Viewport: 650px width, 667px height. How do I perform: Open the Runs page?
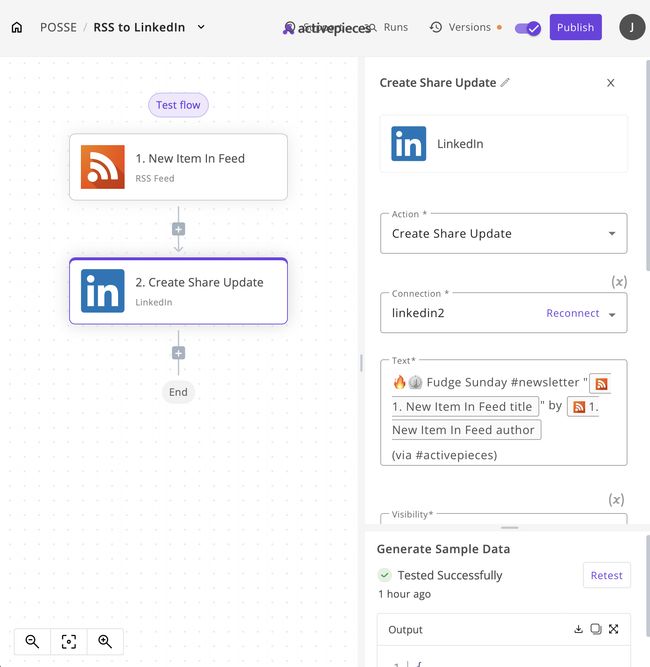coord(395,27)
